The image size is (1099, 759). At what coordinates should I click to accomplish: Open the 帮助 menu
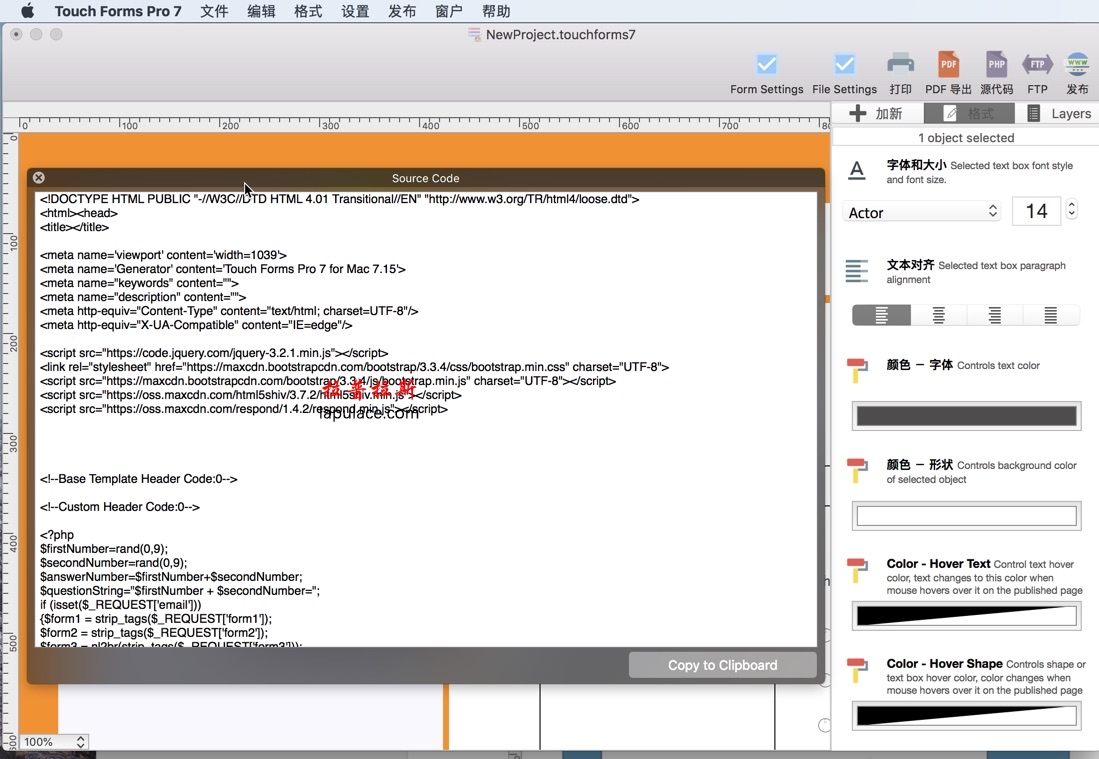(x=496, y=11)
